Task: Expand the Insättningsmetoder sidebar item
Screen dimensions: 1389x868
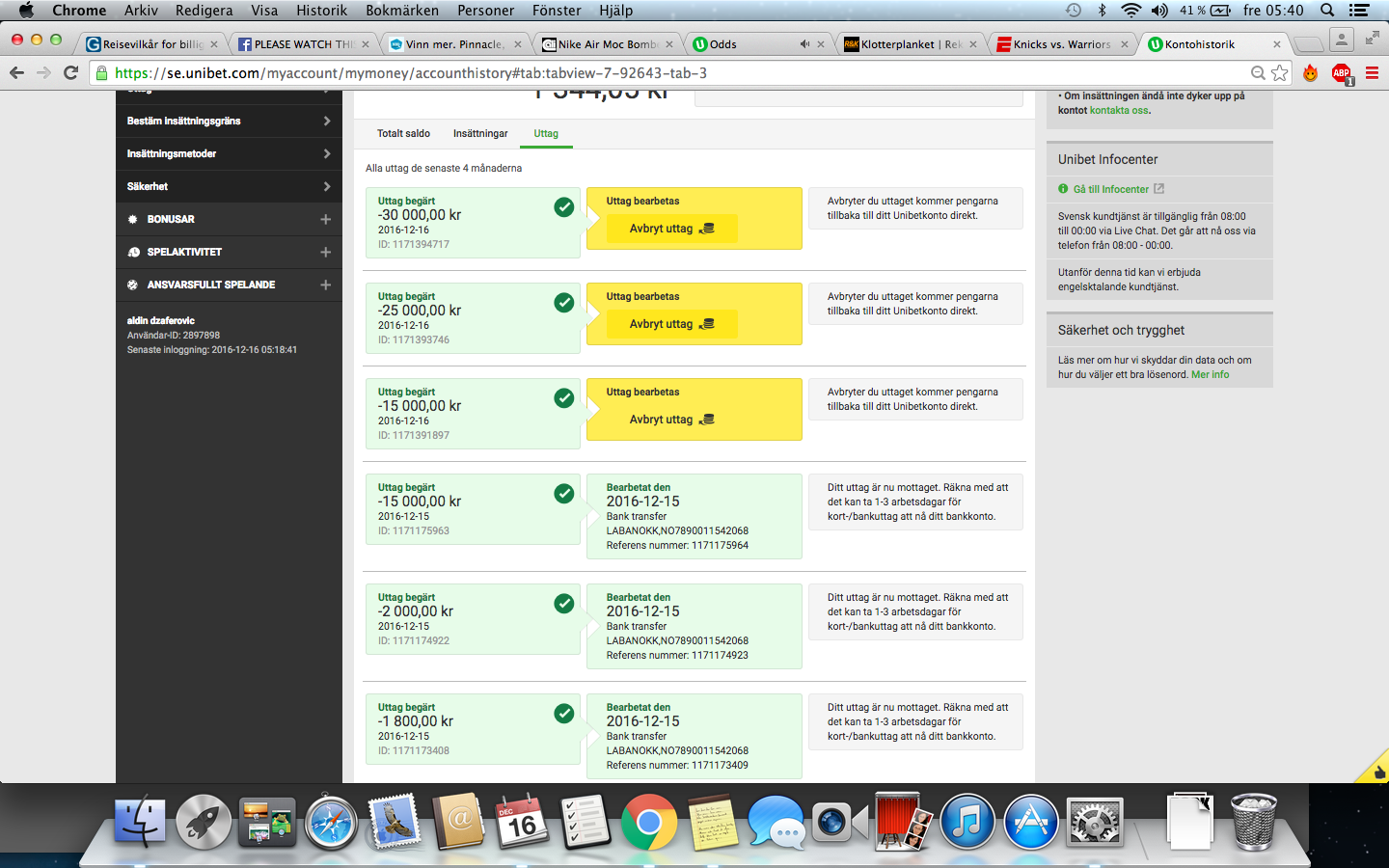Action: [x=229, y=153]
